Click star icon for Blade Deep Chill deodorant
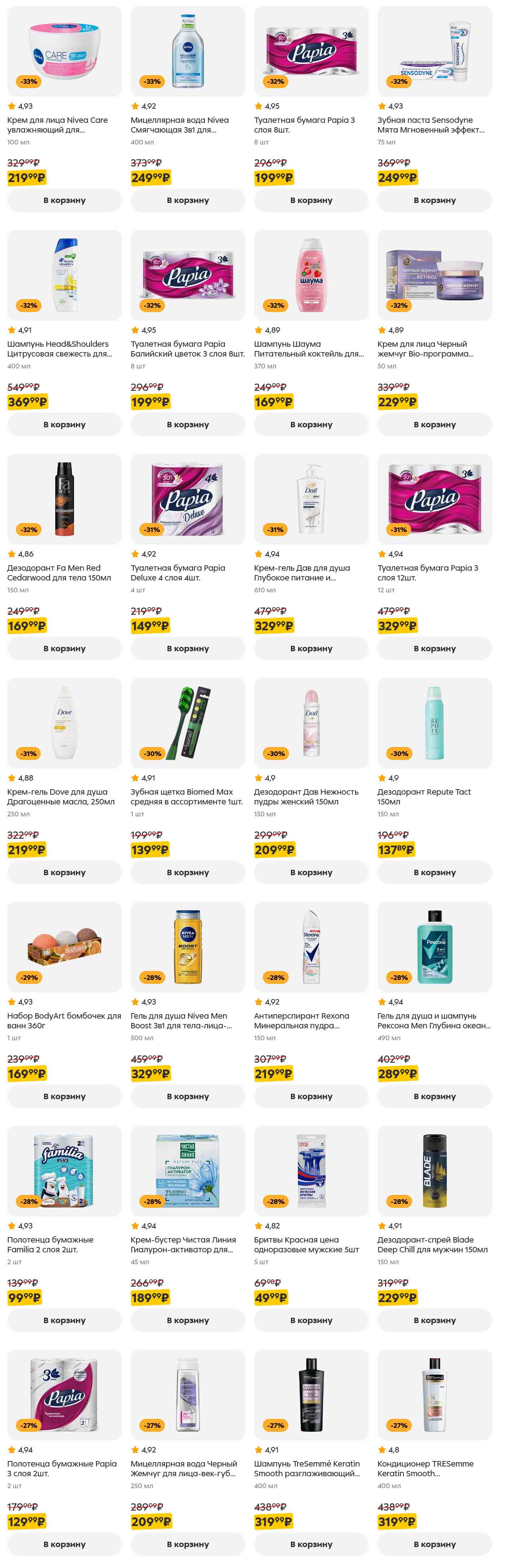The image size is (510, 1568). tap(382, 1226)
